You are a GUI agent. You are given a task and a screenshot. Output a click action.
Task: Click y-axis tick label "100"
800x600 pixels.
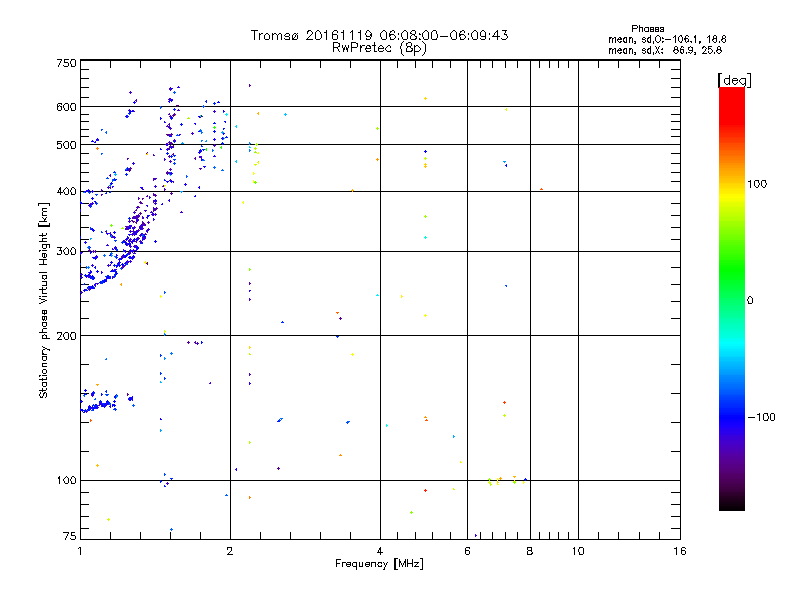point(66,480)
